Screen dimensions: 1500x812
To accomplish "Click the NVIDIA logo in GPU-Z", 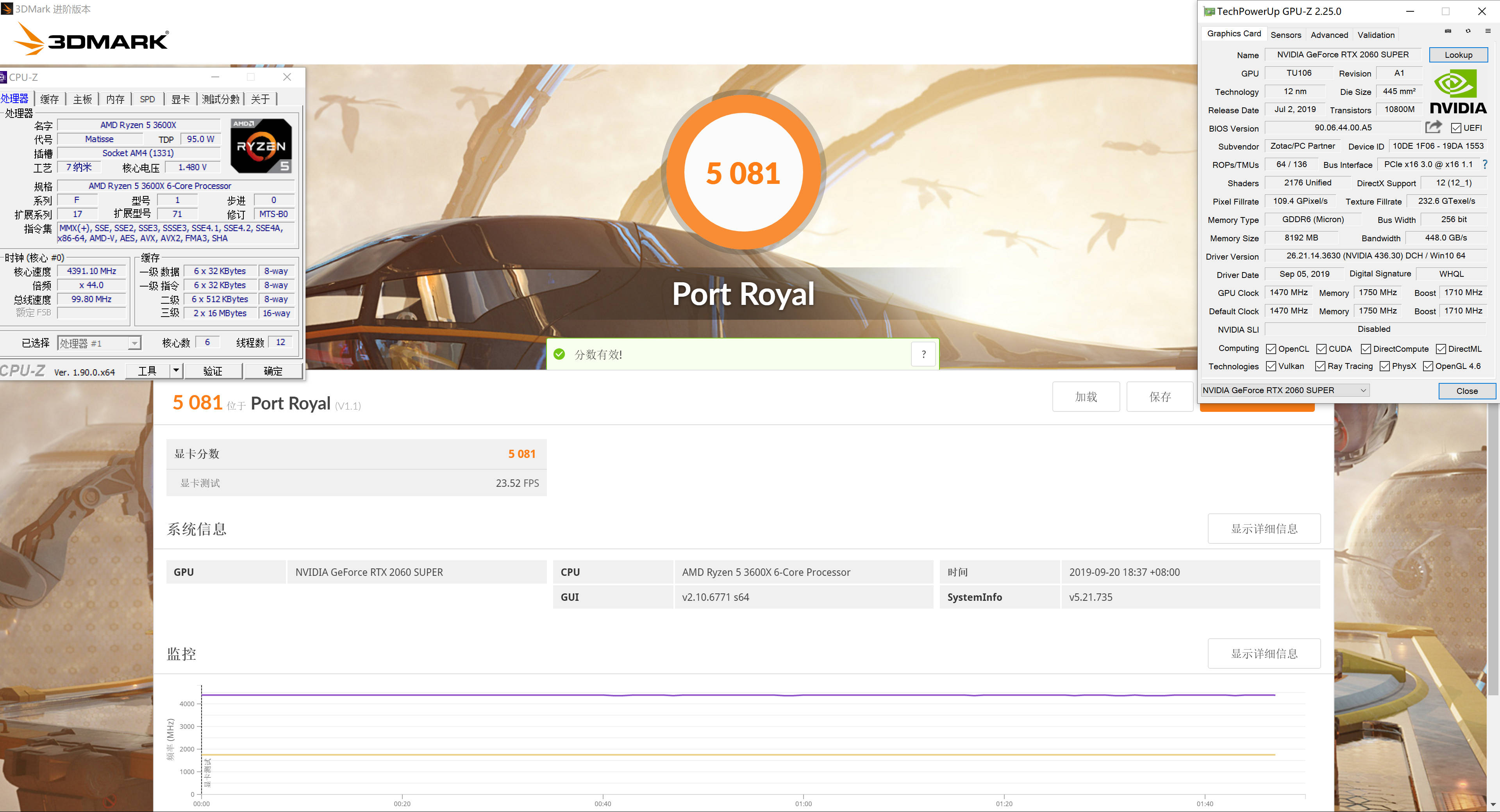I will tap(1458, 91).
